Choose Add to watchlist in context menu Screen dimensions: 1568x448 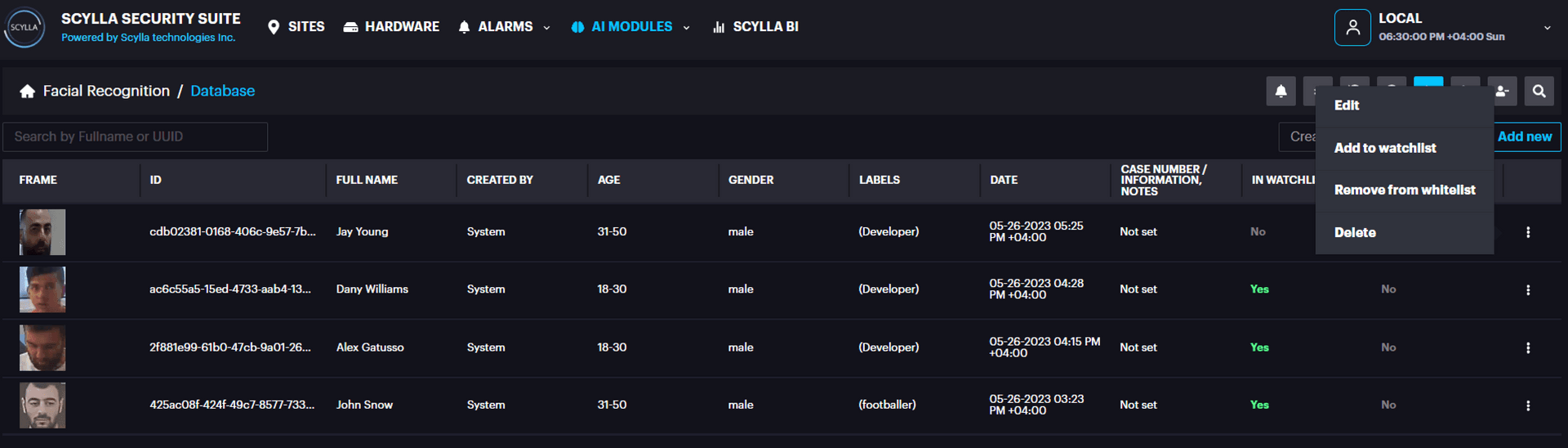(1405, 148)
